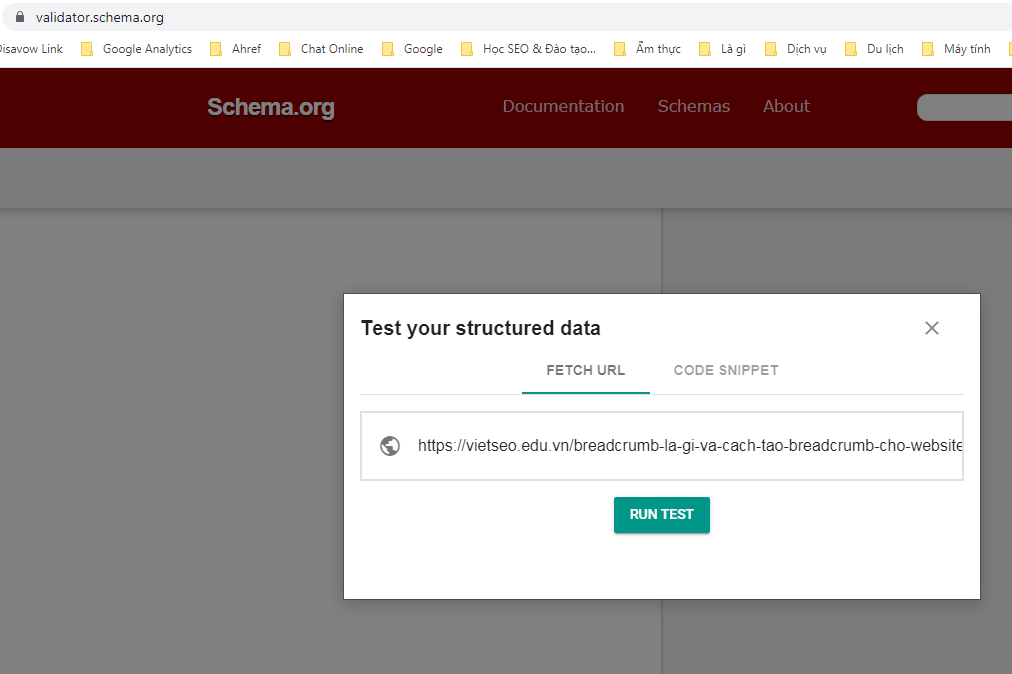Open the Chat Online bookmark folder

[x=330, y=48]
